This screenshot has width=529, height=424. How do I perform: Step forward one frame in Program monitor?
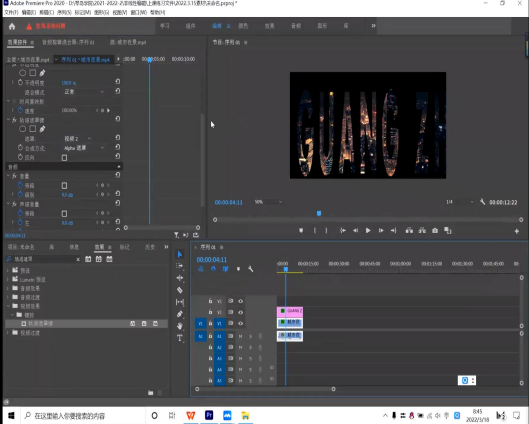click(381, 230)
